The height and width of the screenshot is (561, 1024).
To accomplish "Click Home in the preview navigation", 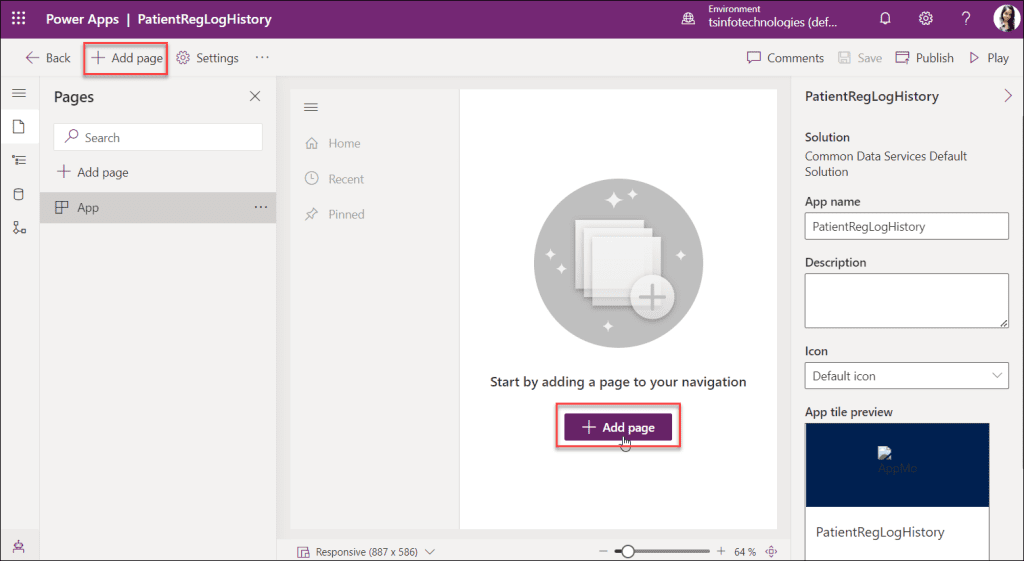I will coord(333,143).
